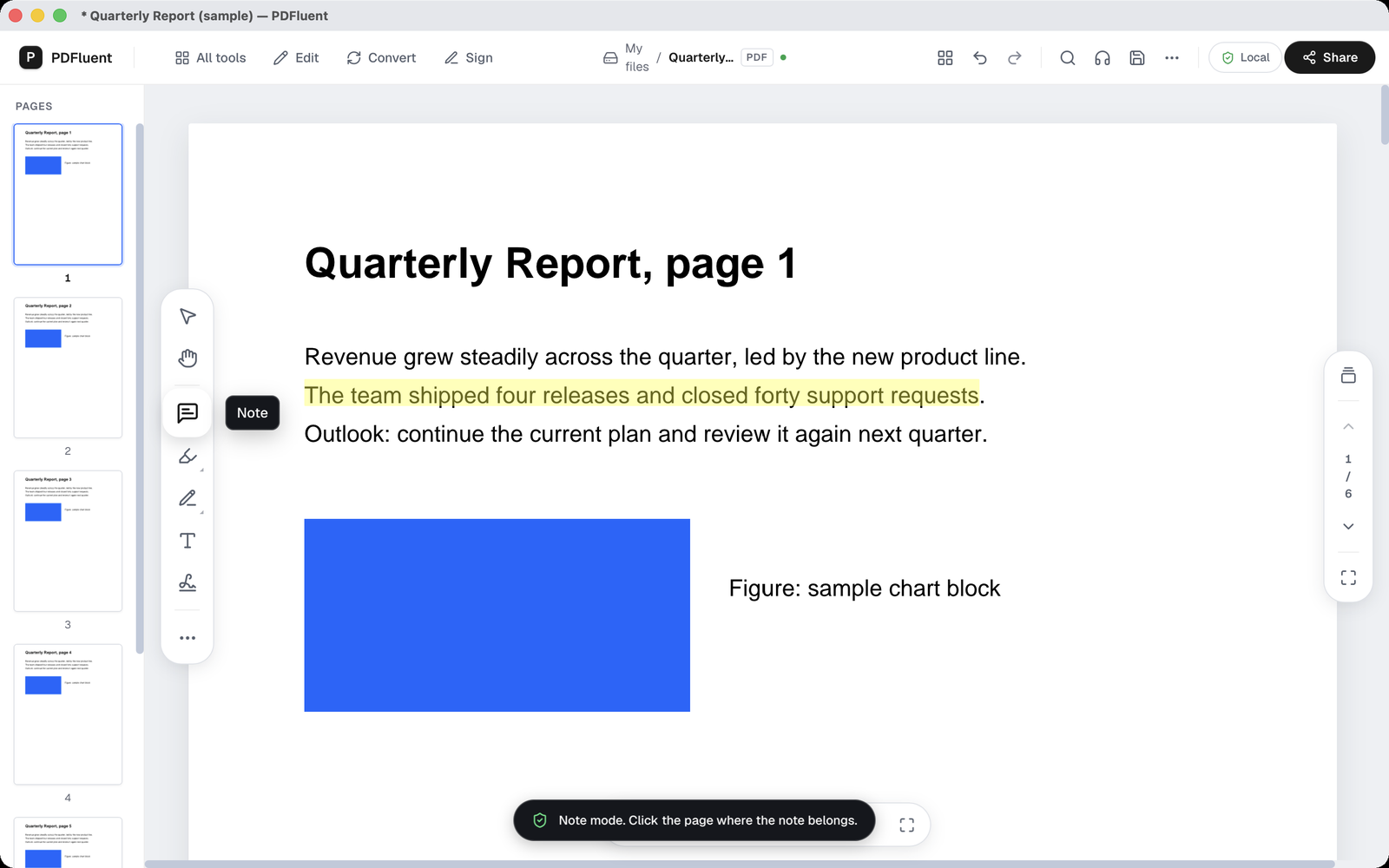This screenshot has width=1389, height=868.
Task: Click the headphones read-aloud icon
Action: [1103, 57]
